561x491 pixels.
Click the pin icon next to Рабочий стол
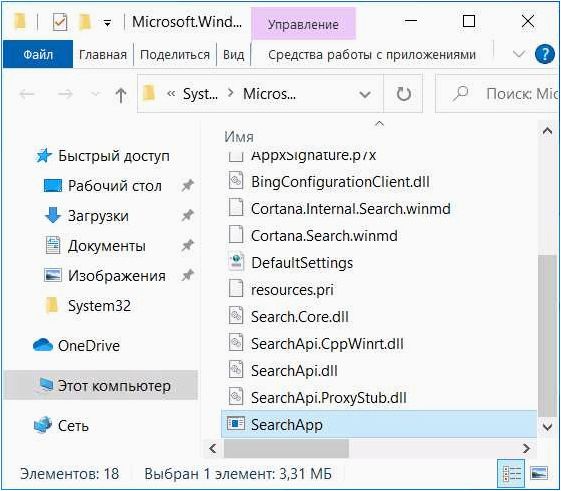(187, 186)
